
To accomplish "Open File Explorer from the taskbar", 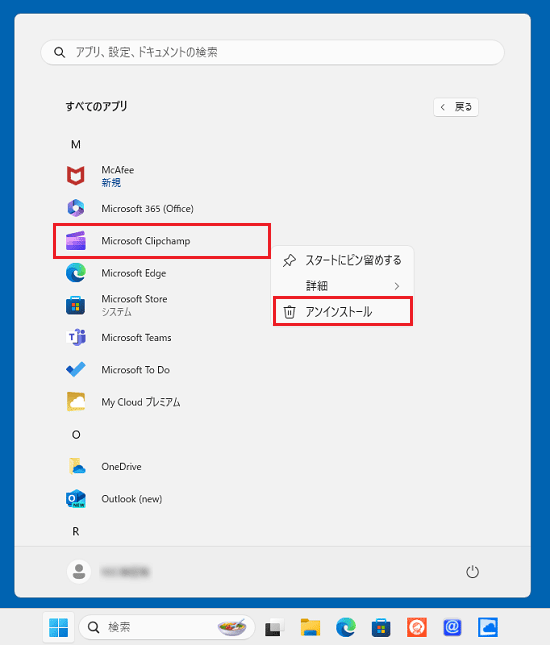I will tap(310, 627).
